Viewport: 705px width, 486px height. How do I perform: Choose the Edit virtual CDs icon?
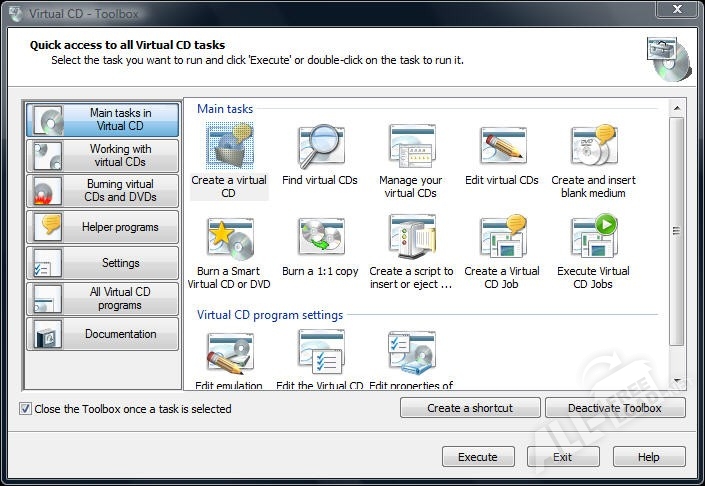pos(502,148)
